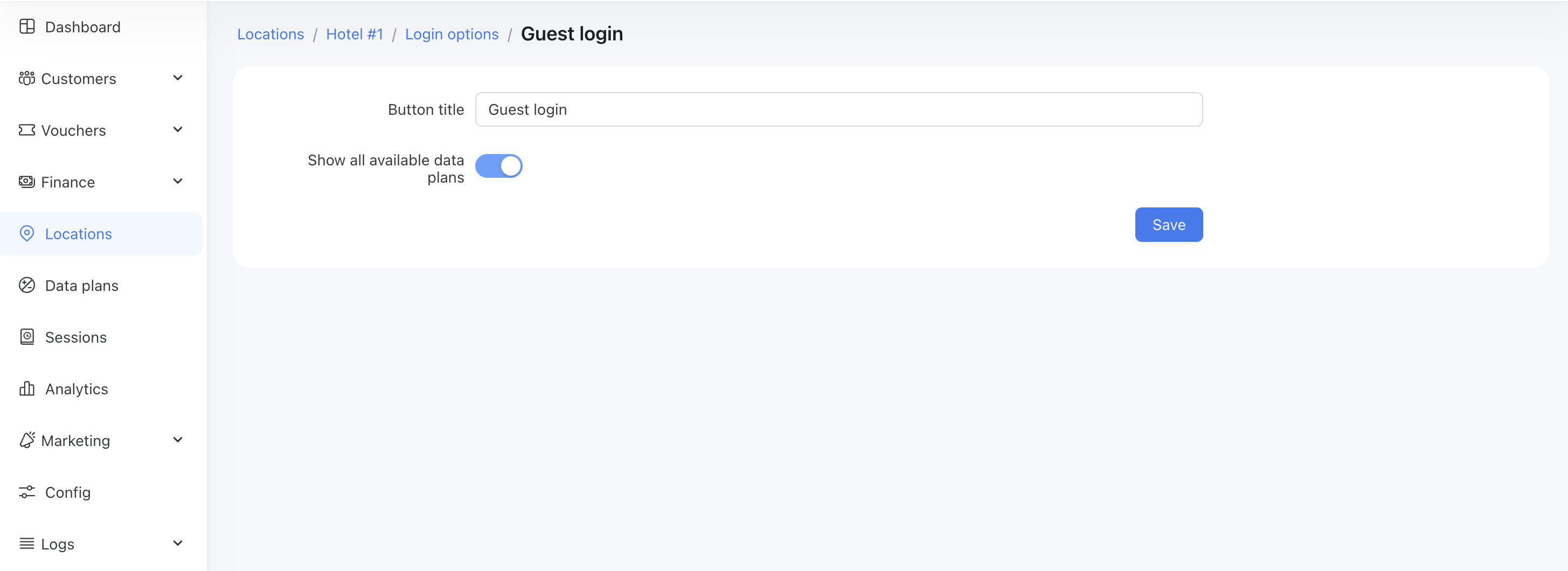Expand the Logs submenu chevron
Viewport: 1568px width, 571px height.
point(178,544)
